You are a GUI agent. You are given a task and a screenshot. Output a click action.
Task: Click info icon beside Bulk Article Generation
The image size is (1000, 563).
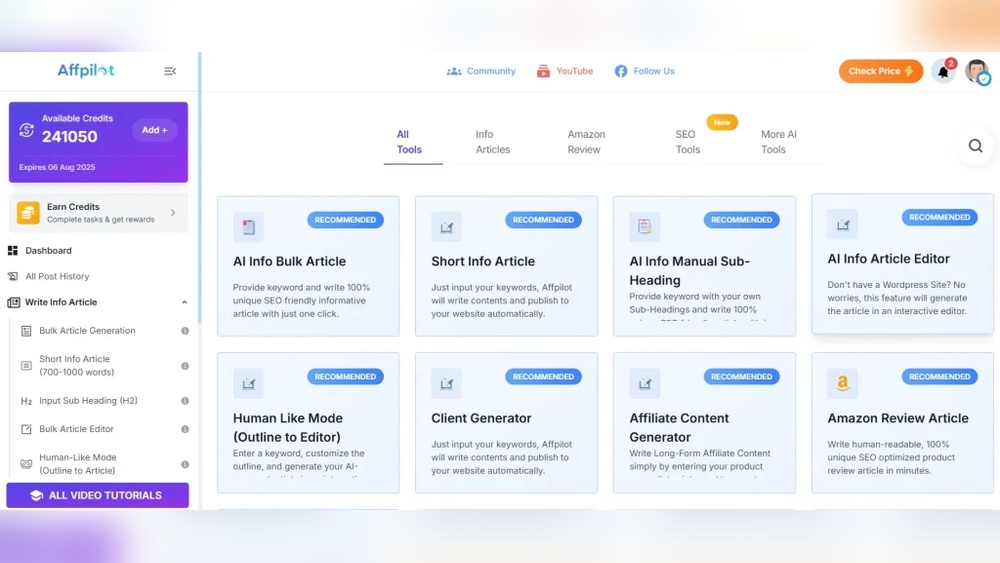click(x=185, y=331)
